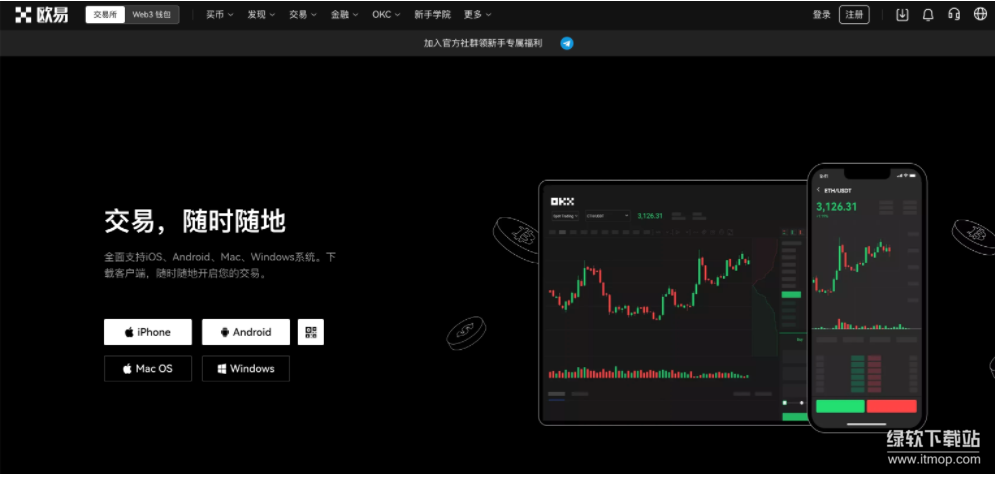Click the phone ETH/USDT mockup
Screen dimensions: 995x479
point(867,298)
